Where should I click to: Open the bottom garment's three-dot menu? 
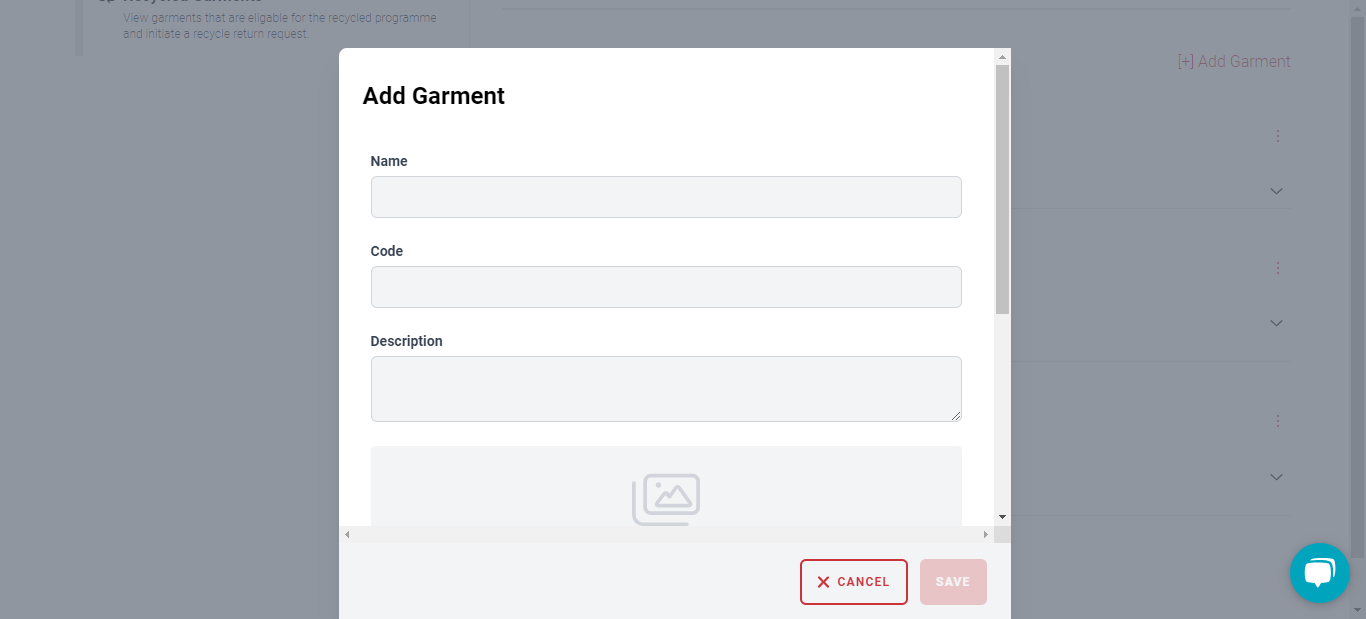coord(1277,421)
